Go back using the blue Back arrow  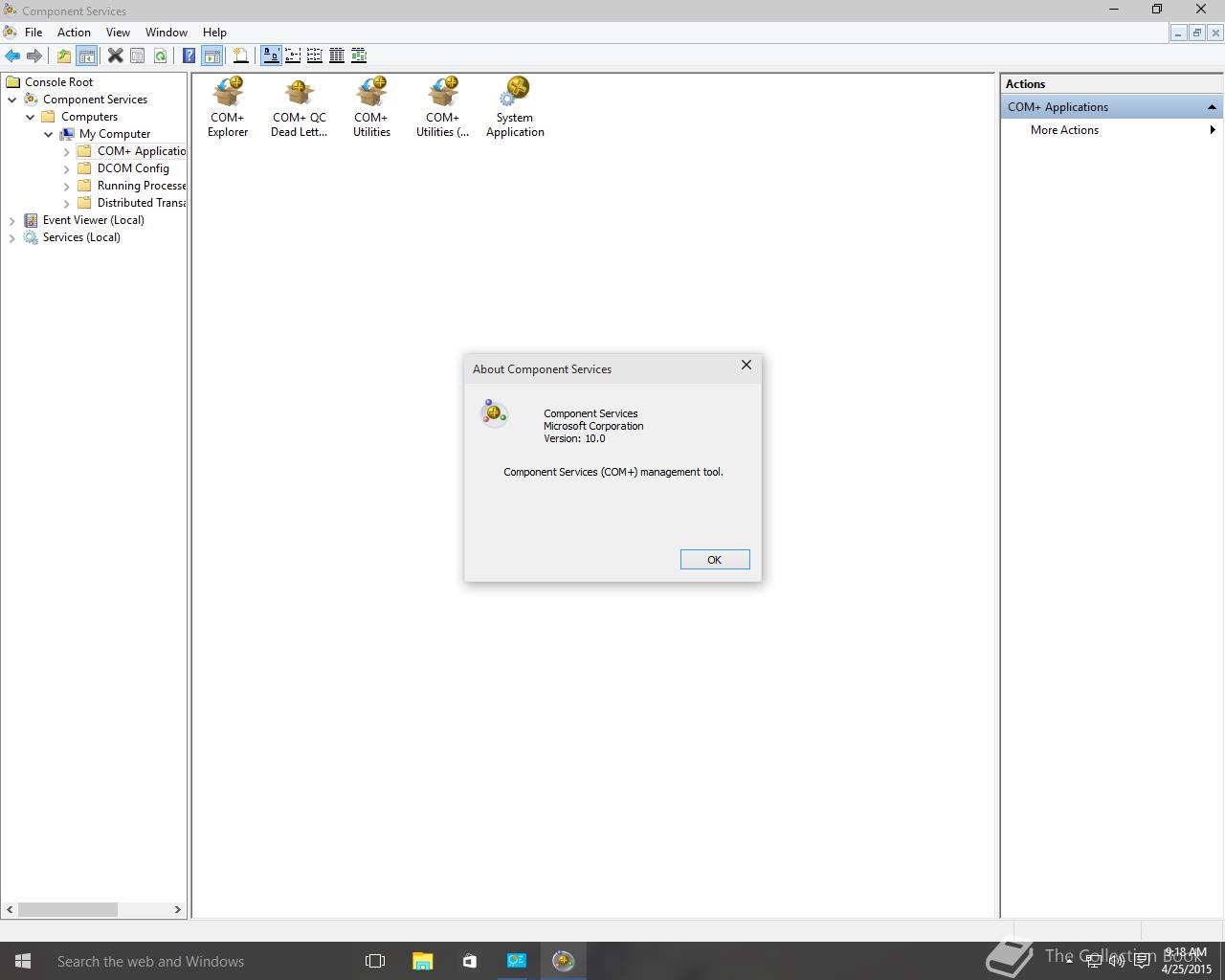12,56
